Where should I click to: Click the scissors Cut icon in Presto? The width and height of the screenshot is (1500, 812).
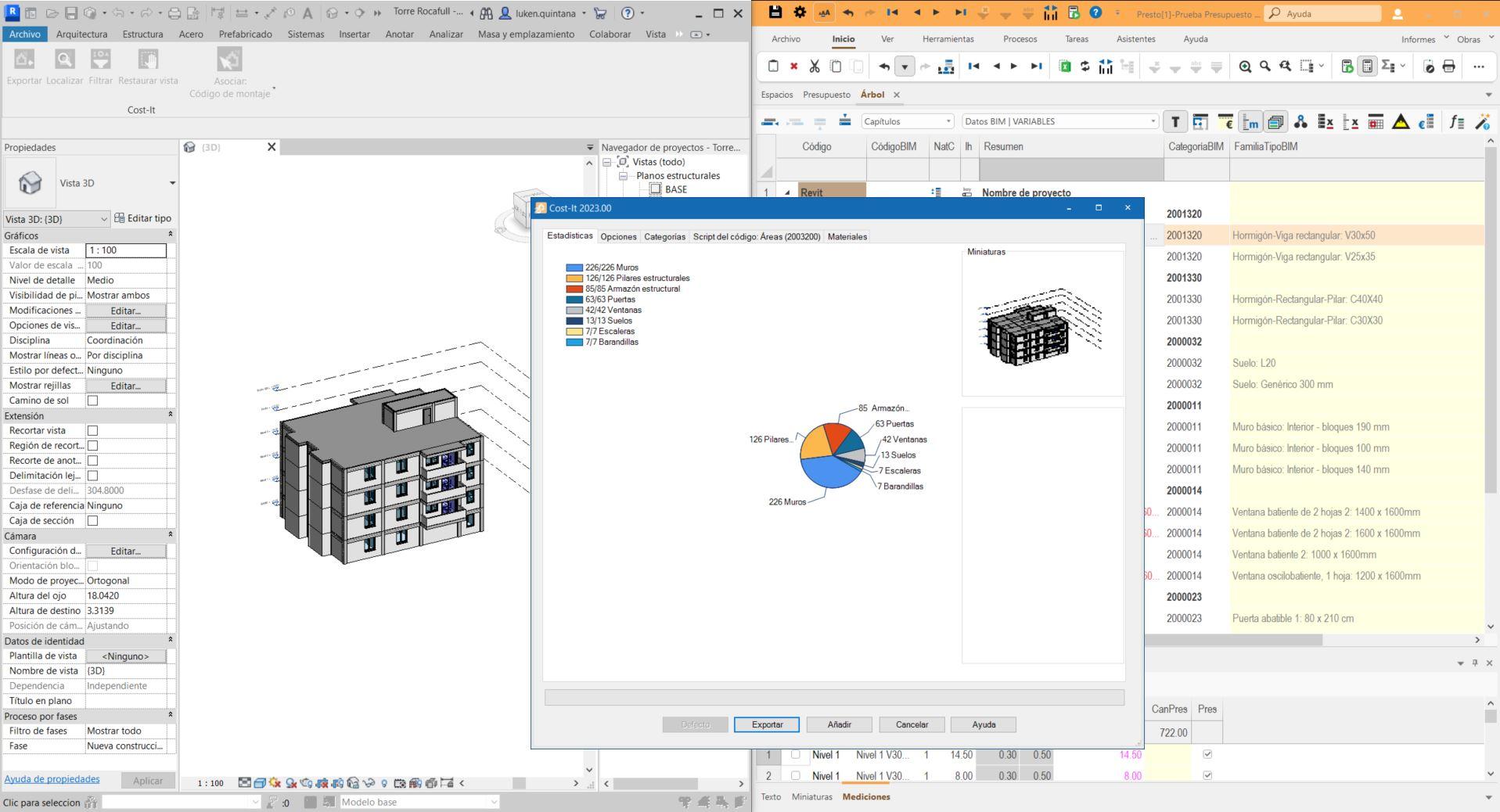click(815, 66)
